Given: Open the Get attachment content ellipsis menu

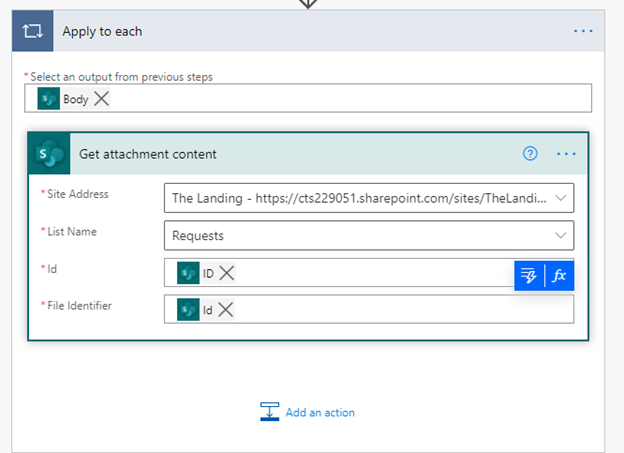Looking at the screenshot, I should pos(566,154).
